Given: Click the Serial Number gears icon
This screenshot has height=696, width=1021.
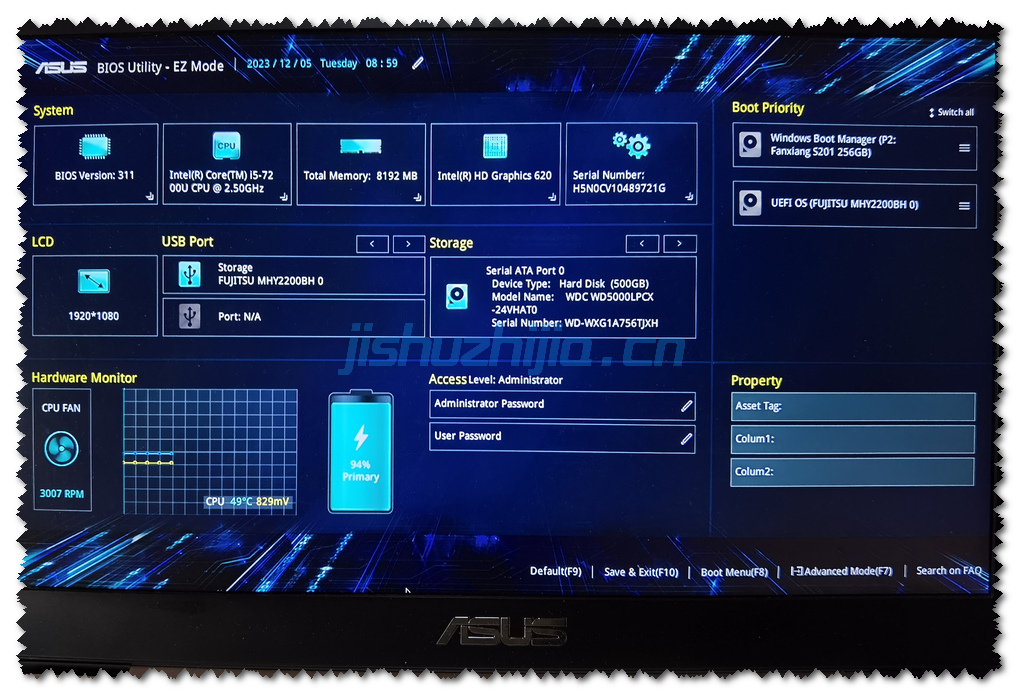Looking at the screenshot, I should point(631,145).
